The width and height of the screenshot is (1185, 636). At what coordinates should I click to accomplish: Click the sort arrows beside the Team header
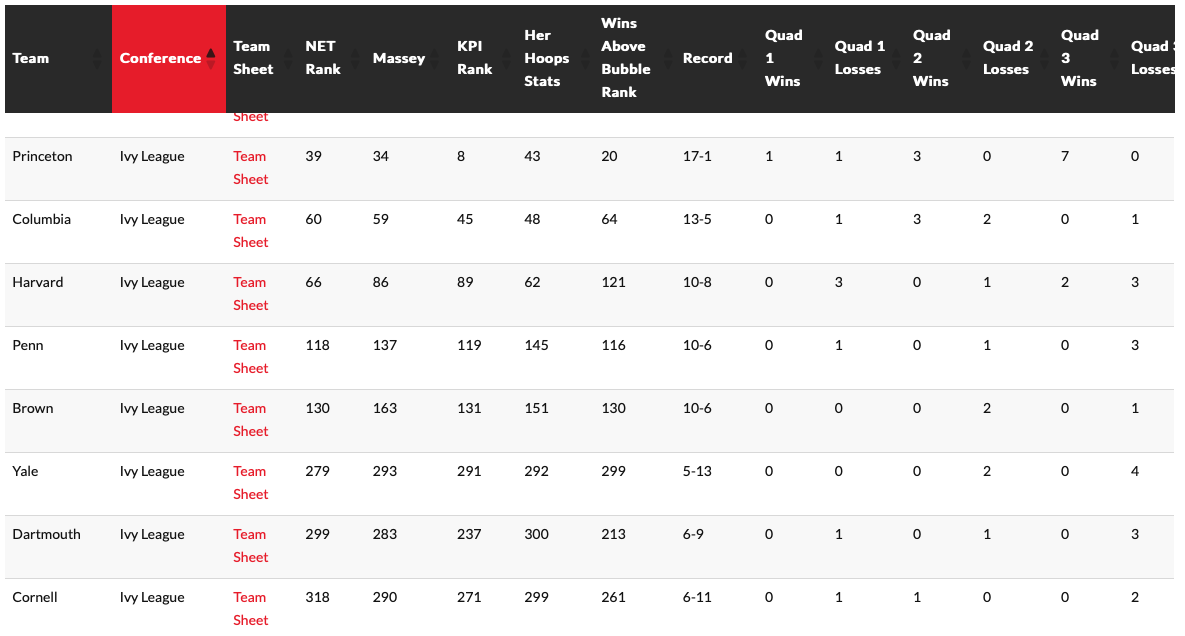click(x=97, y=58)
